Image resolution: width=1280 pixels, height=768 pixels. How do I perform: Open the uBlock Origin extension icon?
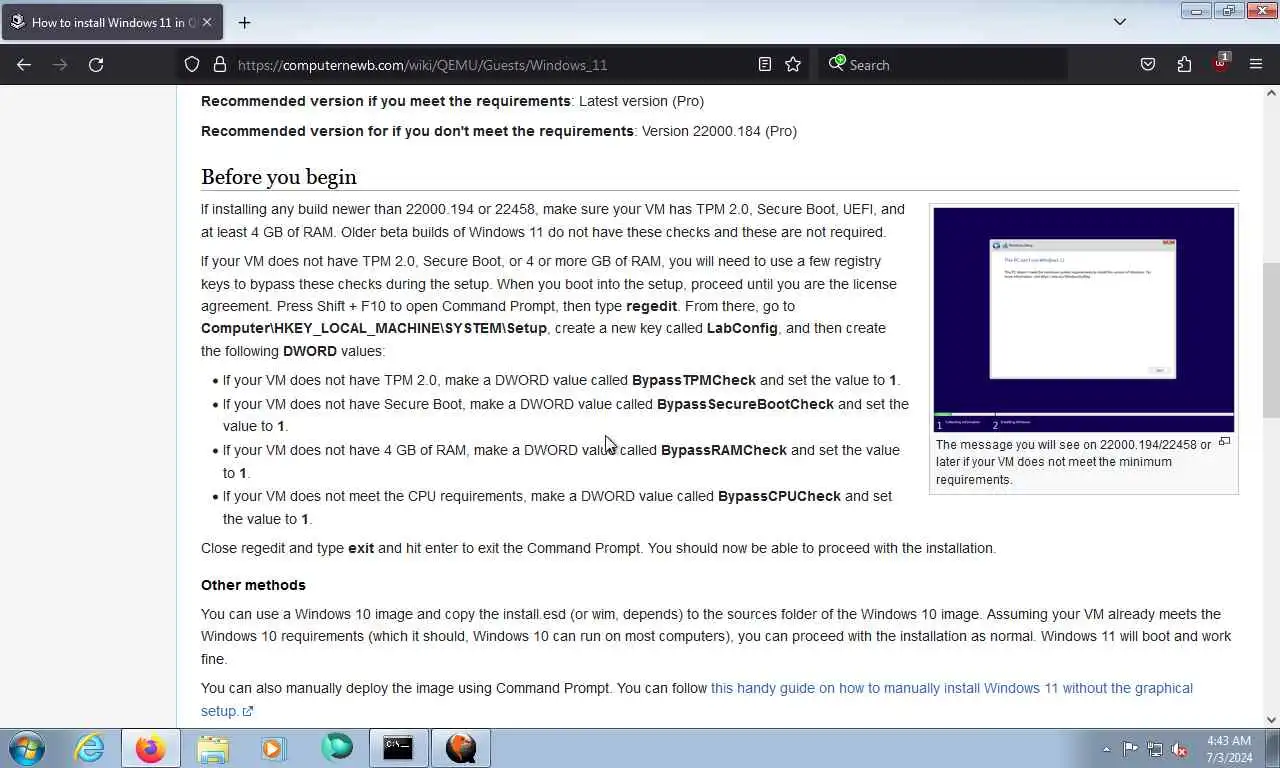click(1220, 64)
